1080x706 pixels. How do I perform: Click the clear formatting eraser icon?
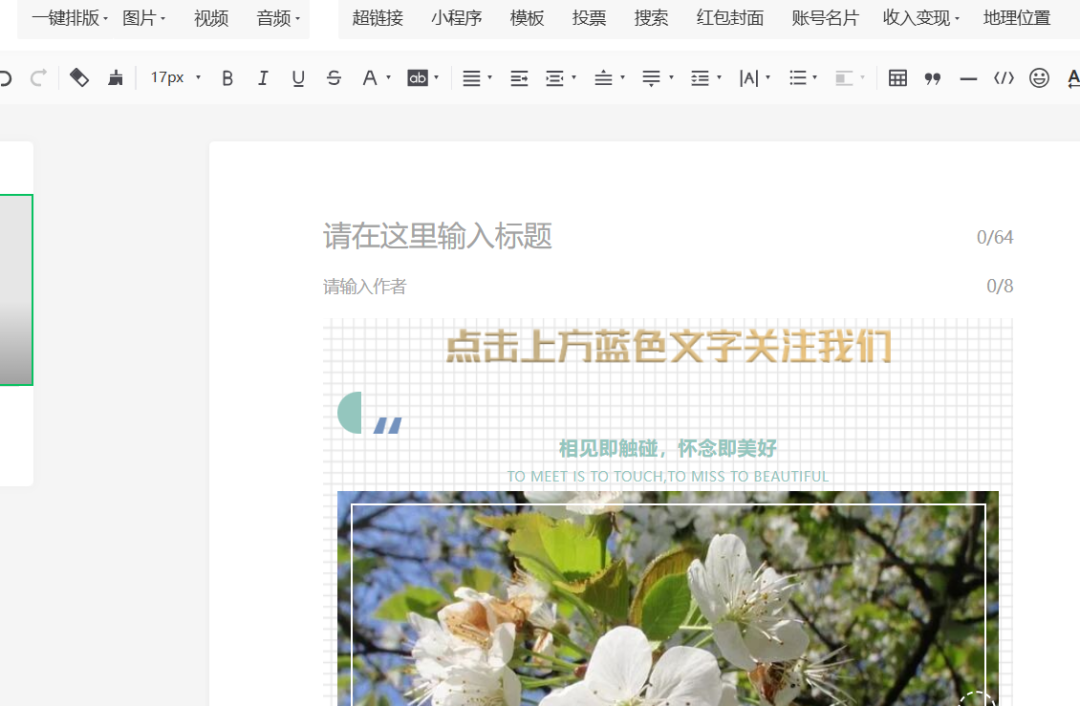coord(79,78)
